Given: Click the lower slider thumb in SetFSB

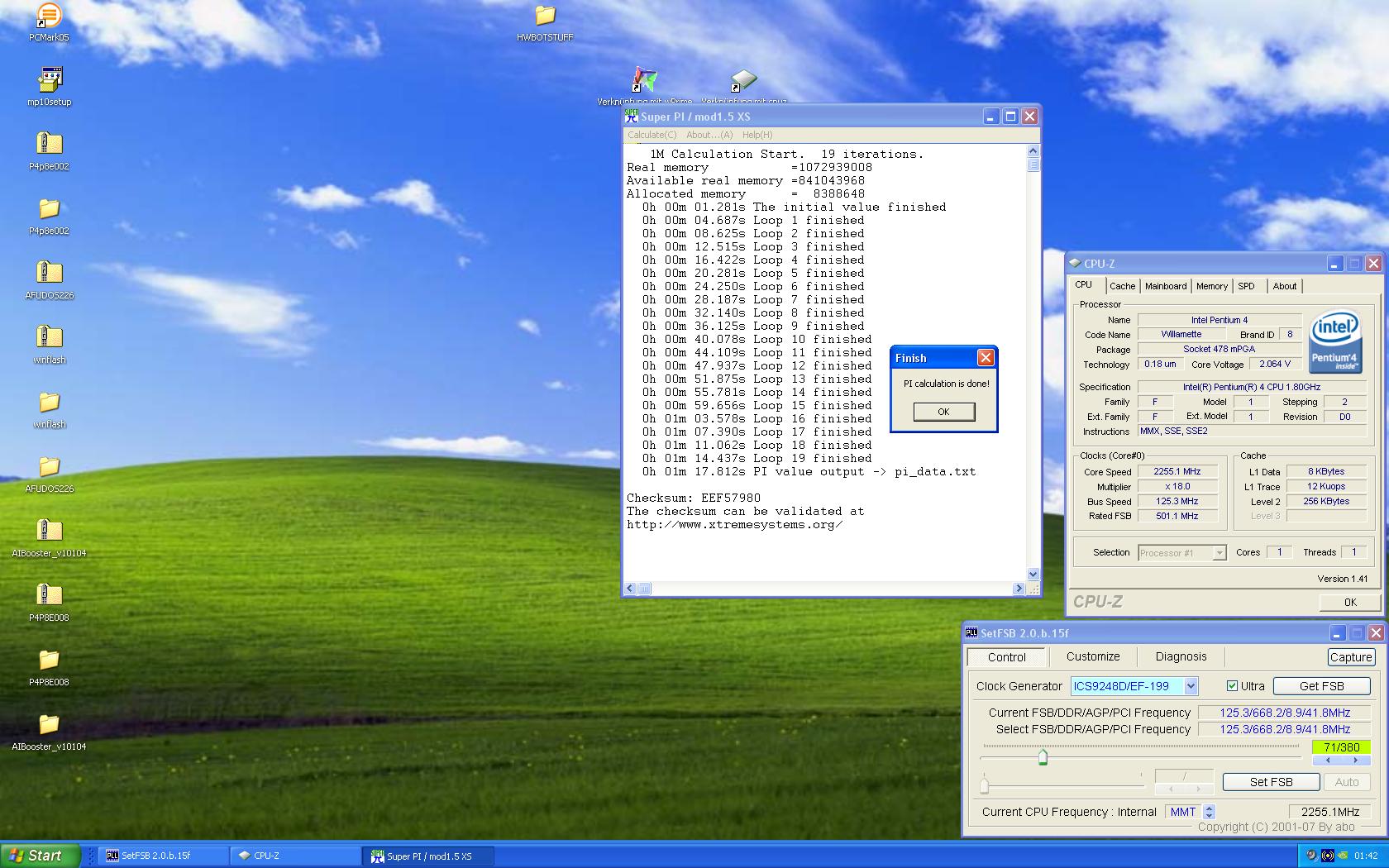Looking at the screenshot, I should pos(984,785).
